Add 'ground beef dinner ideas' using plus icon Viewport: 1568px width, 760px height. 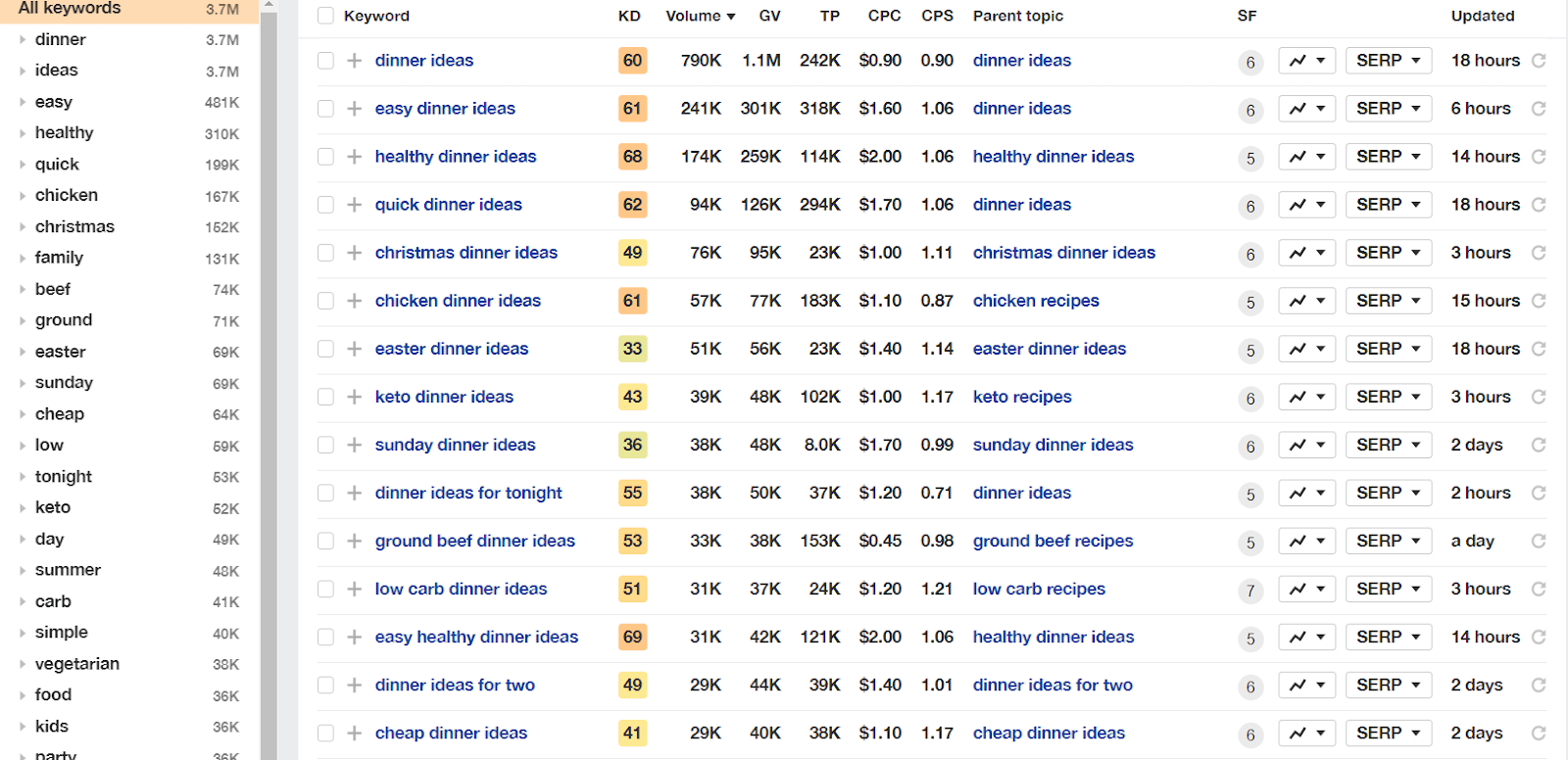(354, 541)
